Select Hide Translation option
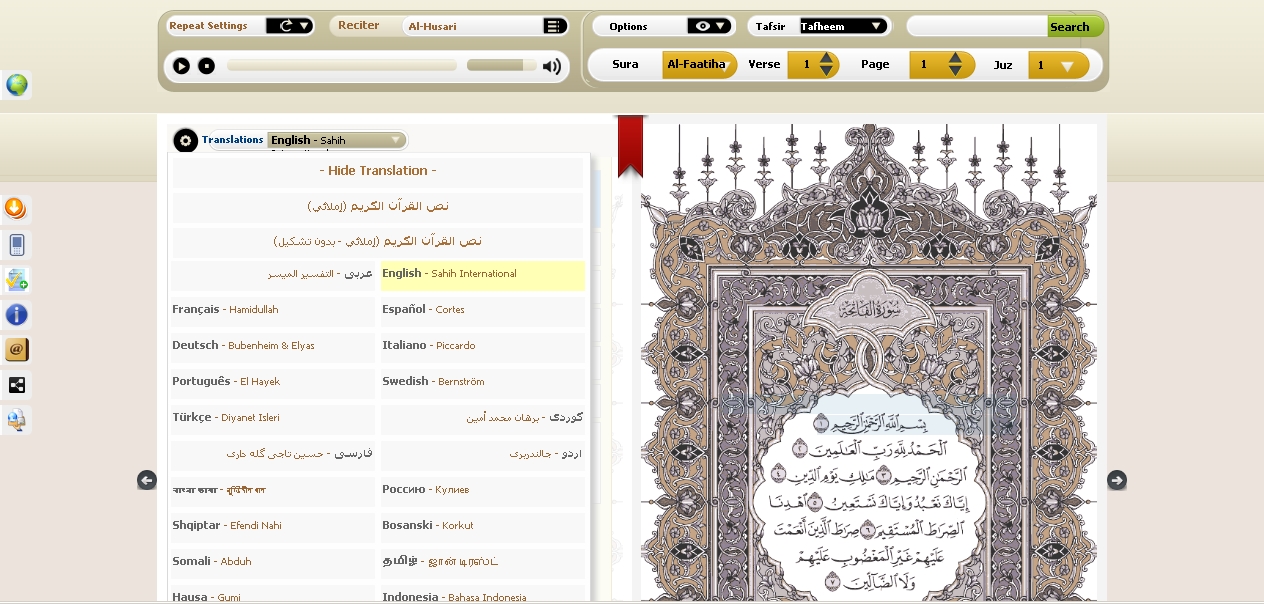The height and width of the screenshot is (604, 1264). coord(378,171)
